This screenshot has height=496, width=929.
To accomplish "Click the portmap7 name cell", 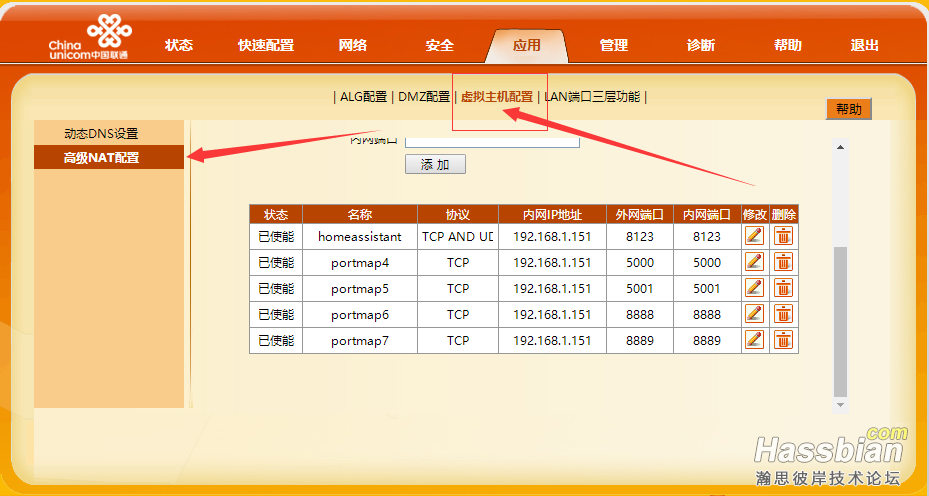I will coord(360,341).
